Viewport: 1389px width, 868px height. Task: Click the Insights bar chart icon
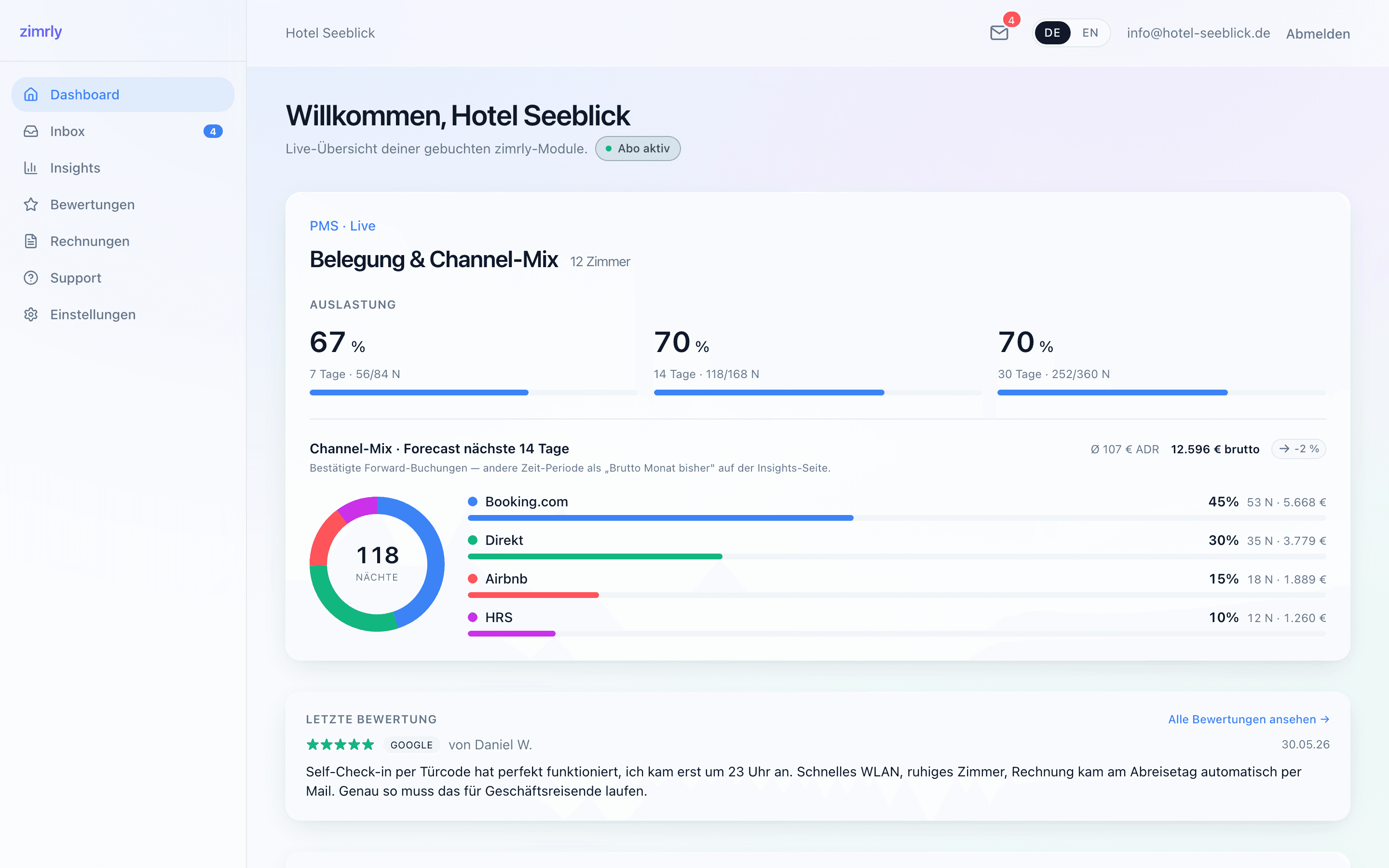pyautogui.click(x=31, y=168)
